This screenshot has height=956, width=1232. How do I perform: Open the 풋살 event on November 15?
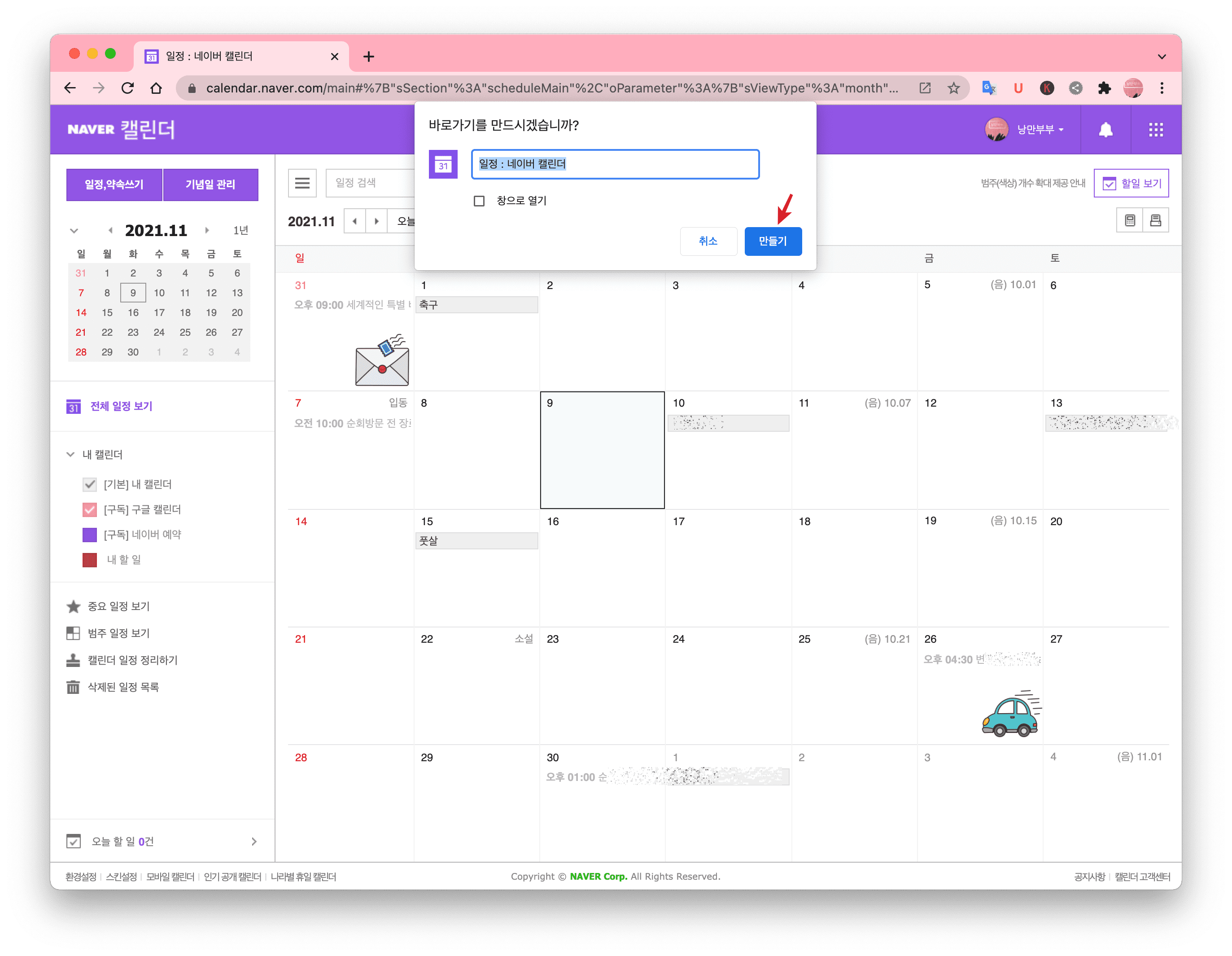click(x=476, y=541)
